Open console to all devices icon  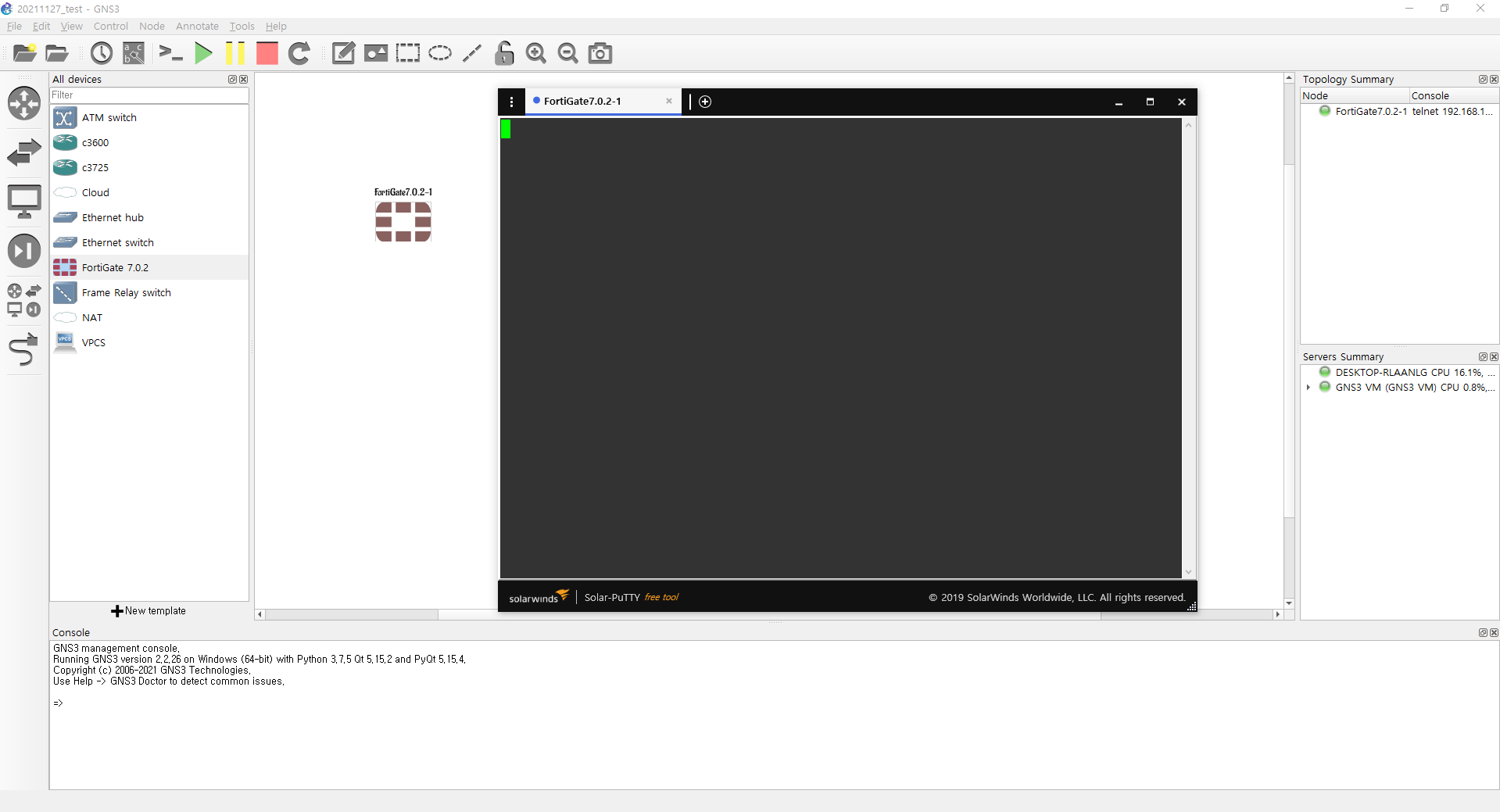[170, 53]
